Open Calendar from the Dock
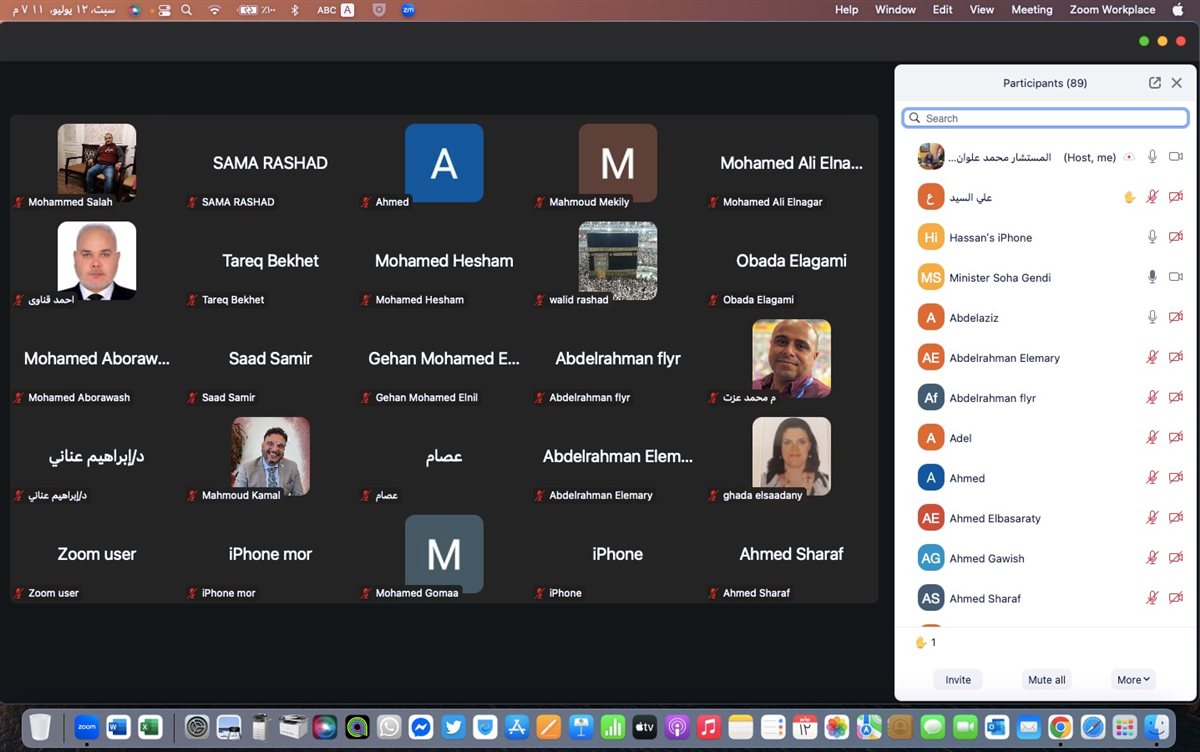This screenshot has height=752, width=1200. tap(805, 727)
